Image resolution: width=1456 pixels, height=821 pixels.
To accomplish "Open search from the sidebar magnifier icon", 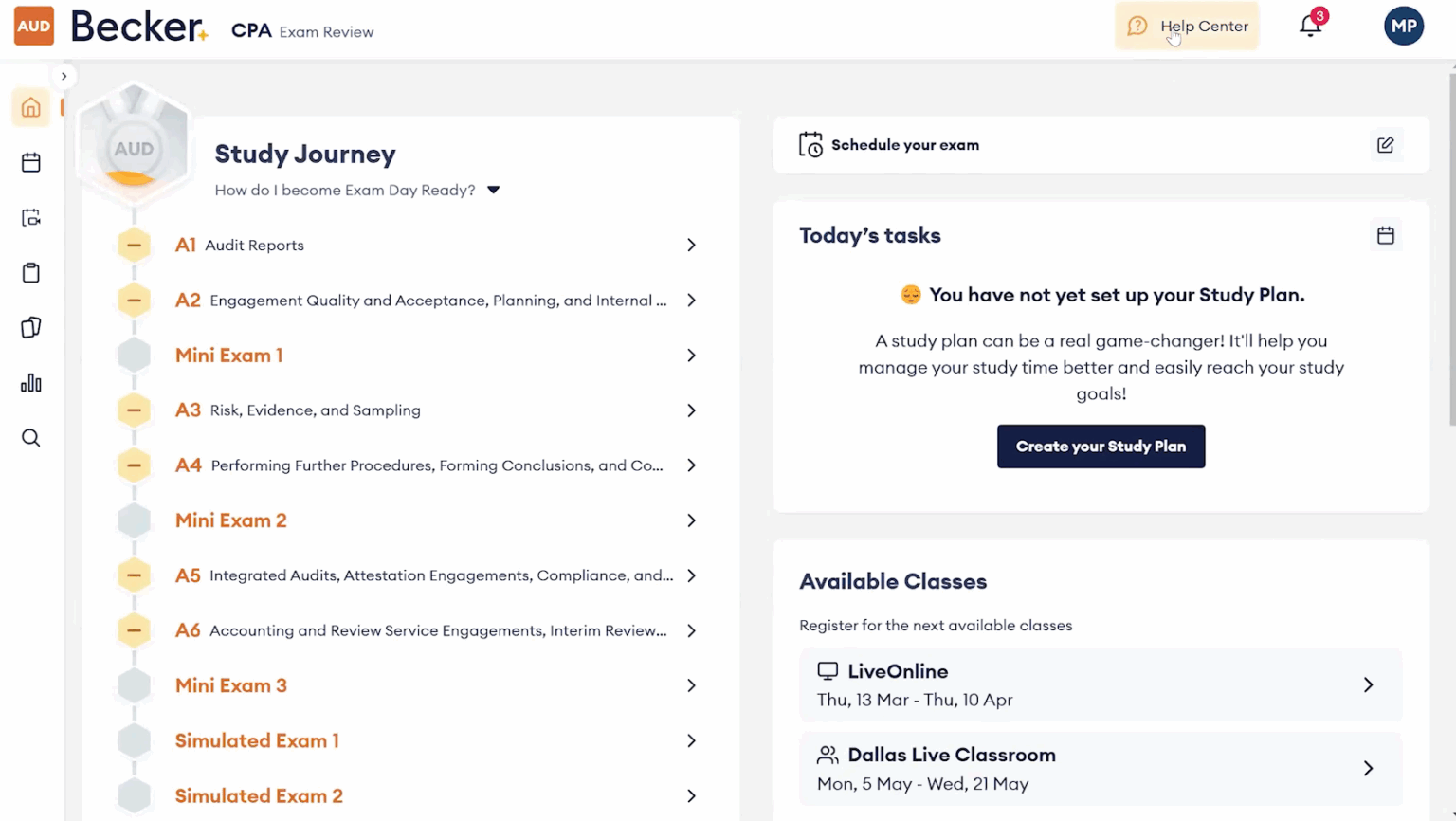I will (30, 437).
